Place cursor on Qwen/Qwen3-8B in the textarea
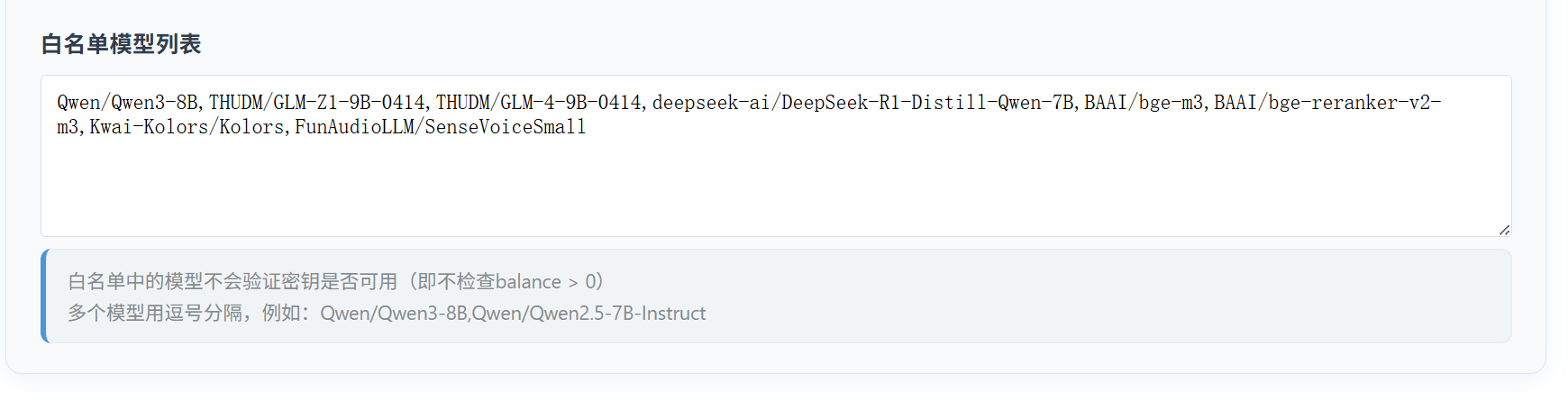The image size is (1568, 410). point(130,103)
